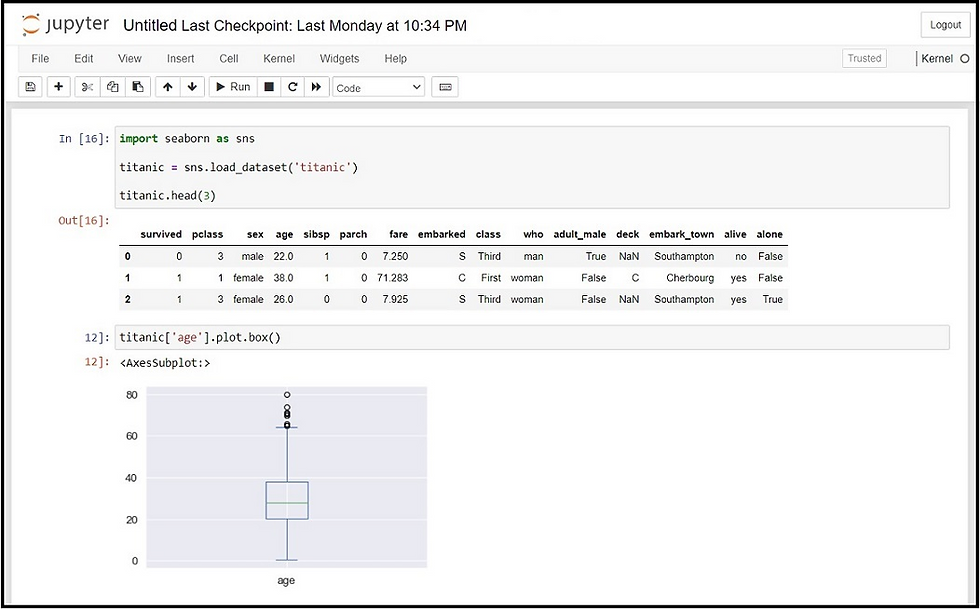Open the Help menu

pyautogui.click(x=396, y=58)
